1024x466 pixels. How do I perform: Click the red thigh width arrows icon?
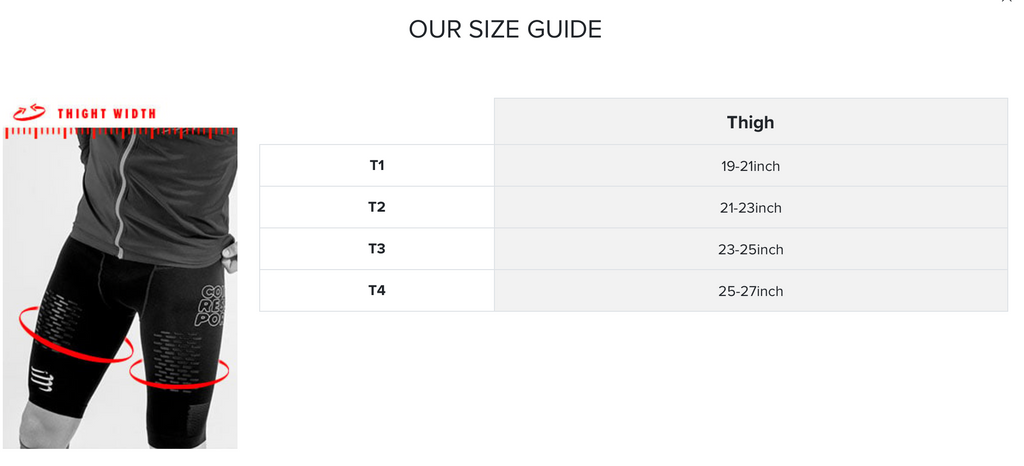[29, 113]
